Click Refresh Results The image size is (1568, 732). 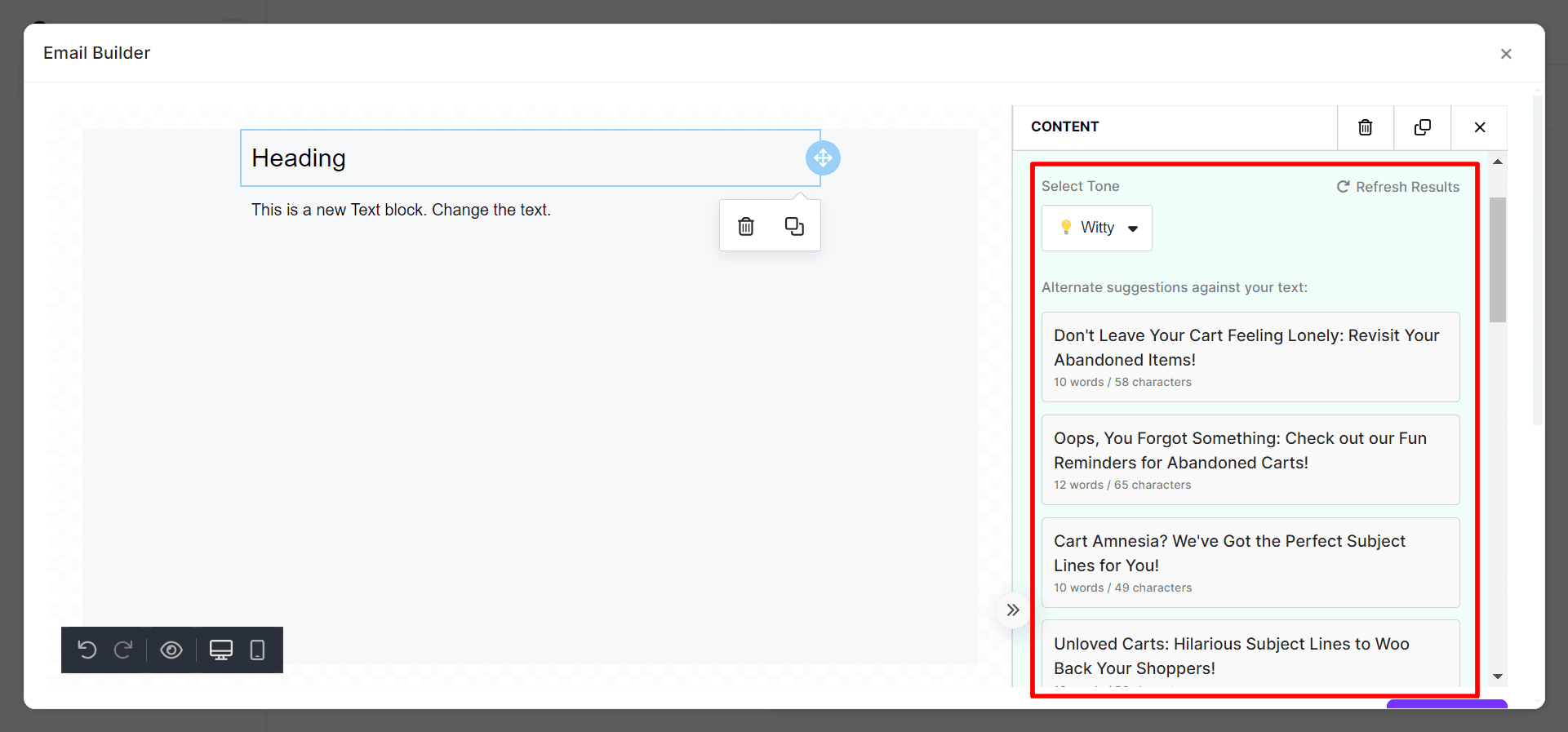1397,187
